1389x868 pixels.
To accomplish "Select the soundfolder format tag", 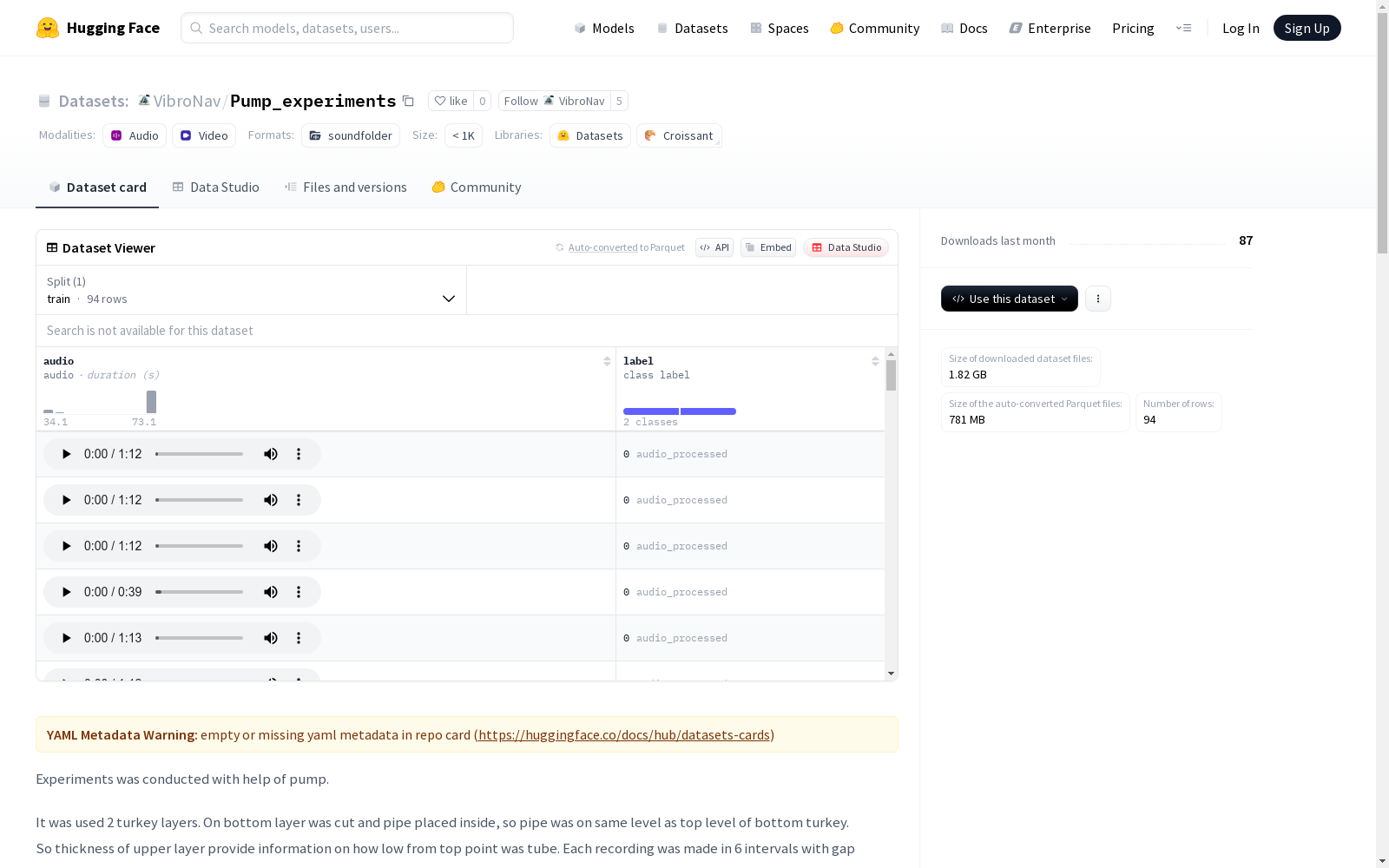I will pyautogui.click(x=351, y=135).
